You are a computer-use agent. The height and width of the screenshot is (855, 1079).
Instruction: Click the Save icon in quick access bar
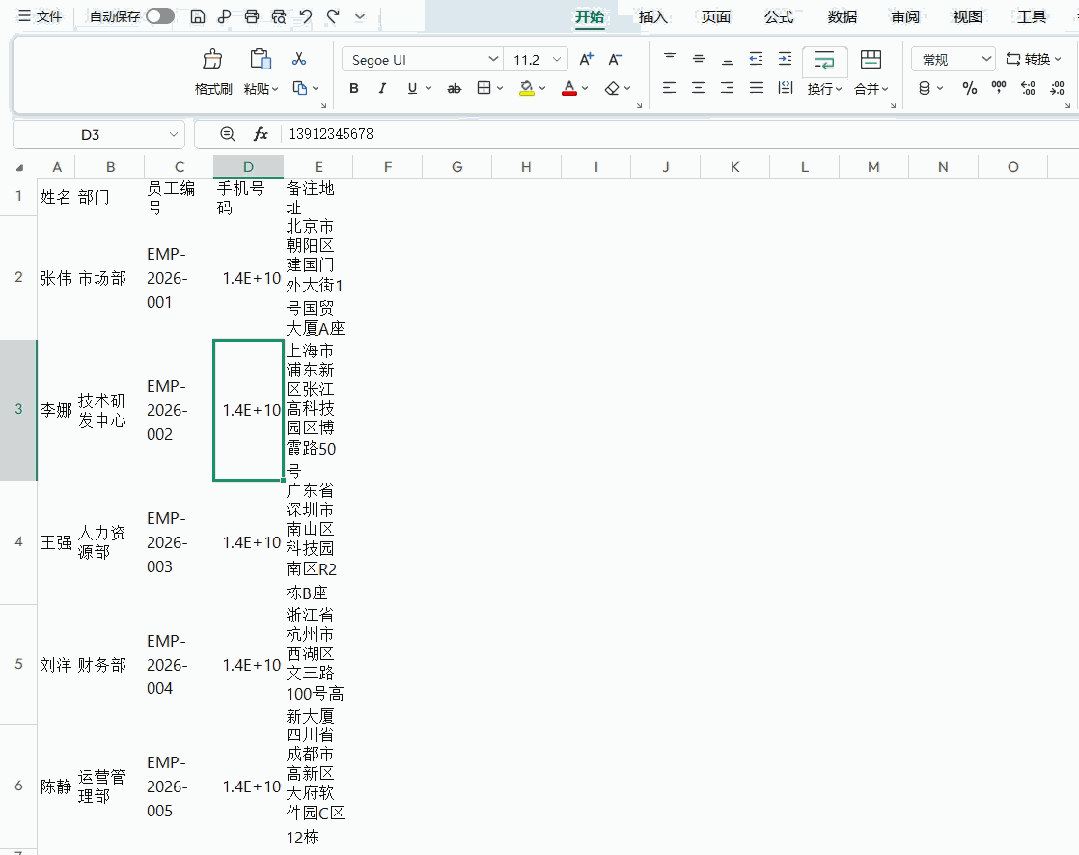[x=197, y=17]
